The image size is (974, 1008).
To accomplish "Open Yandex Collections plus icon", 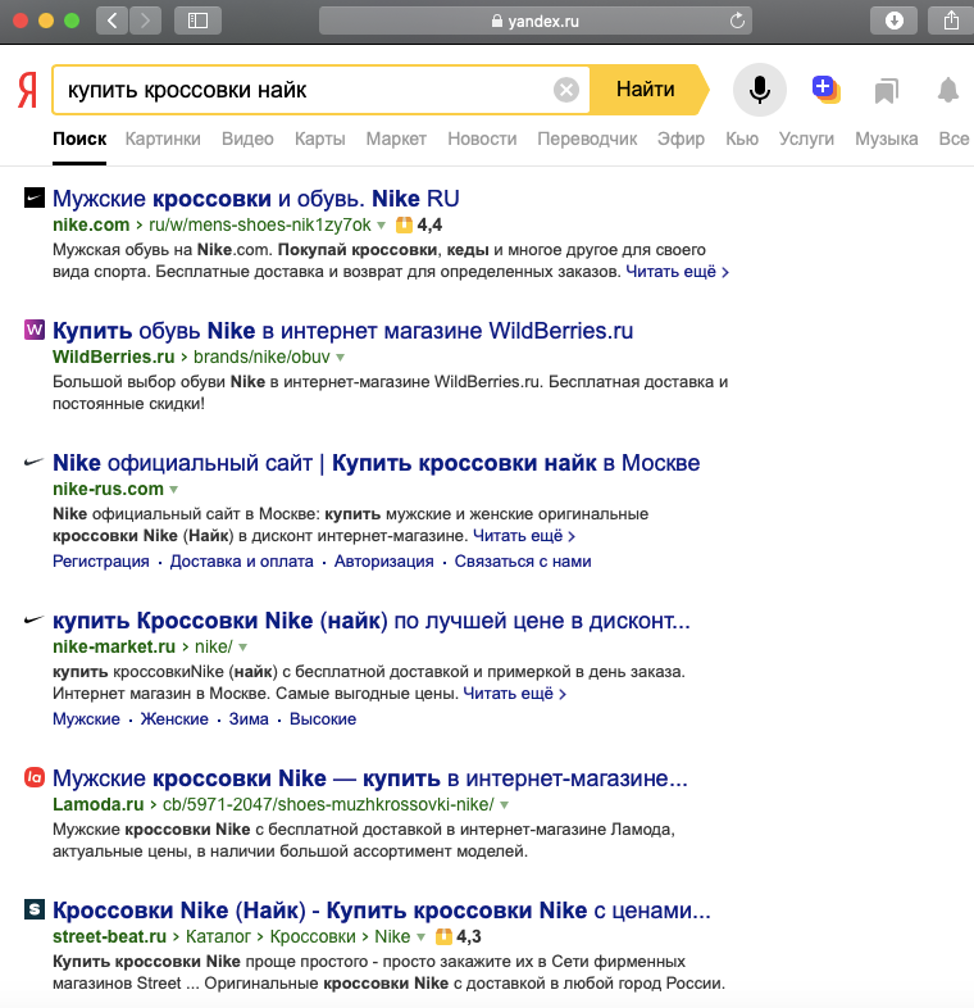I will pos(825,89).
